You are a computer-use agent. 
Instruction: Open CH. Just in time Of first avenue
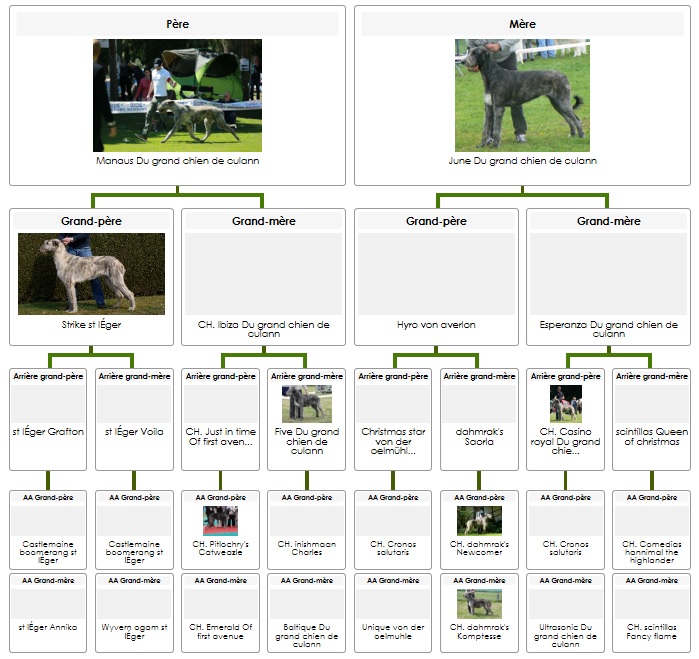pos(221,437)
